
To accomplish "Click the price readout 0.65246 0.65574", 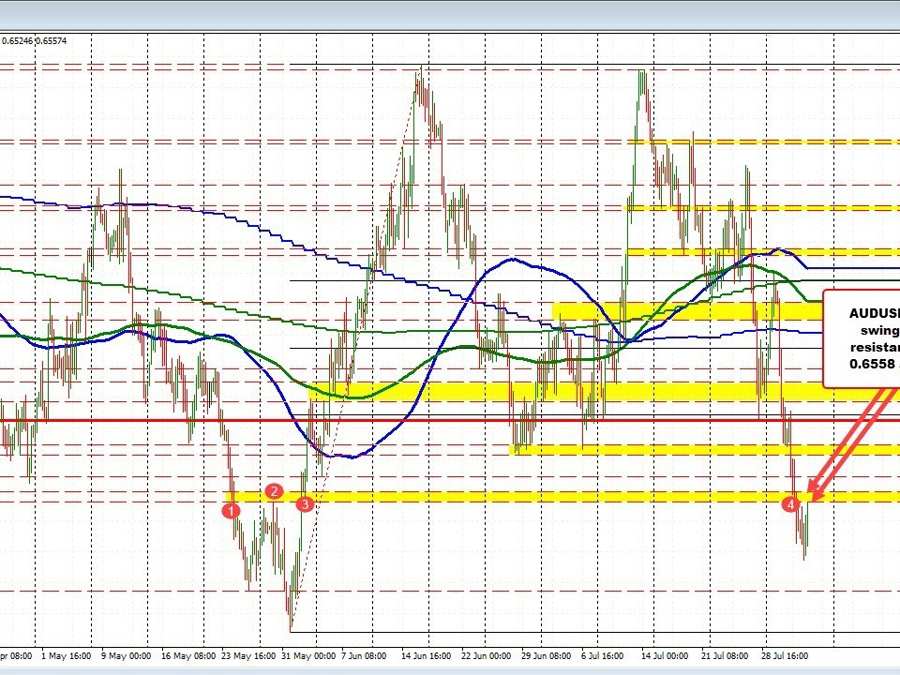I will (x=34, y=41).
